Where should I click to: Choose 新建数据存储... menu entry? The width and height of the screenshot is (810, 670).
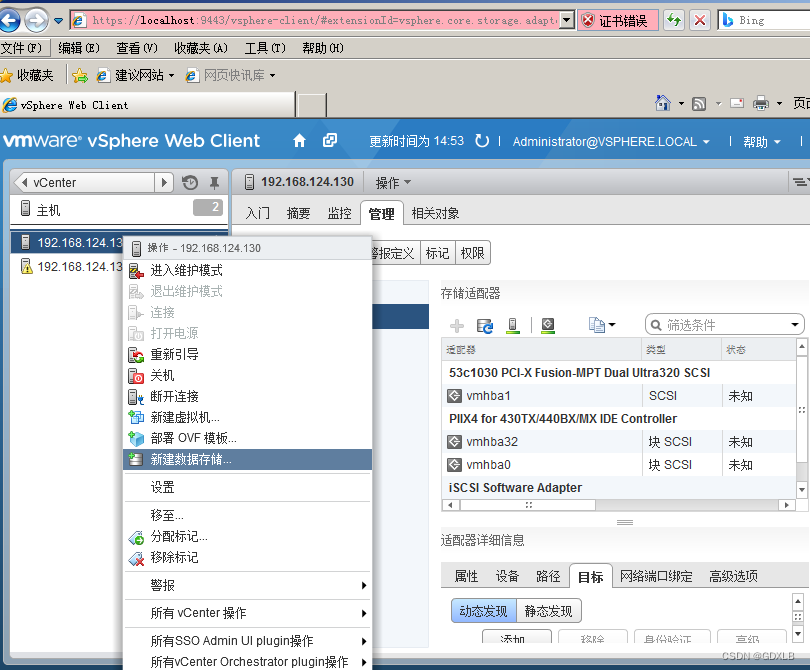pos(247,459)
